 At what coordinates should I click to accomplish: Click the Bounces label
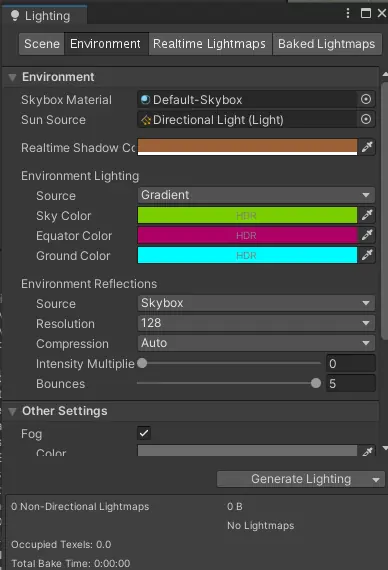(60, 384)
